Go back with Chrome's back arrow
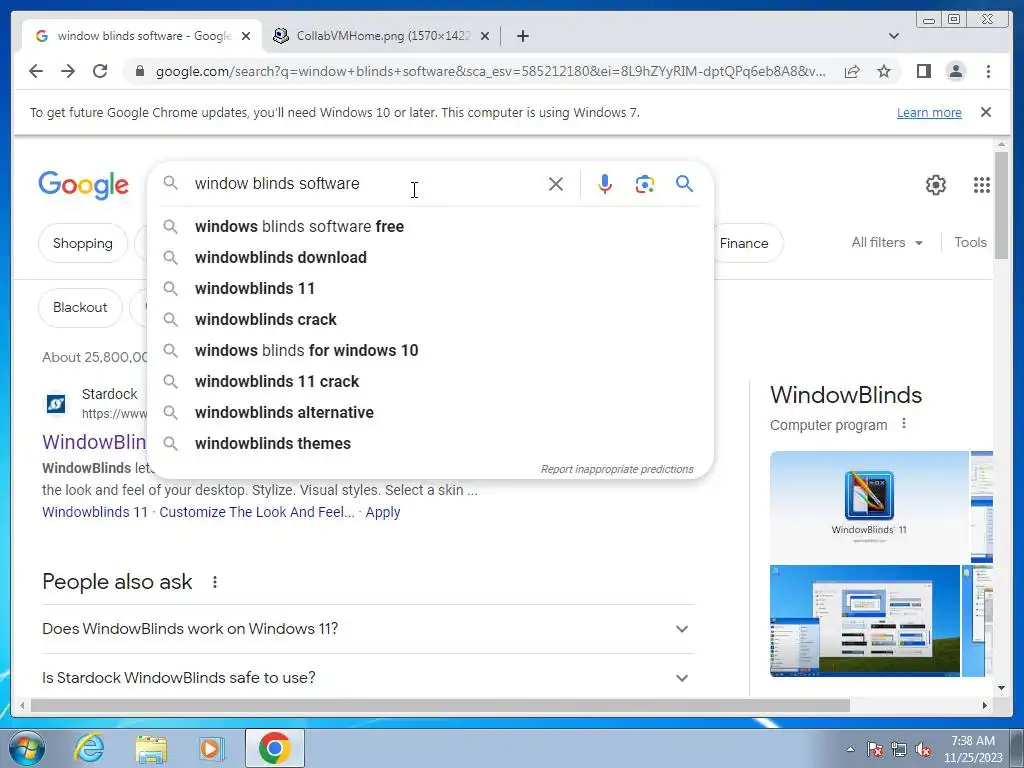 [x=36, y=71]
